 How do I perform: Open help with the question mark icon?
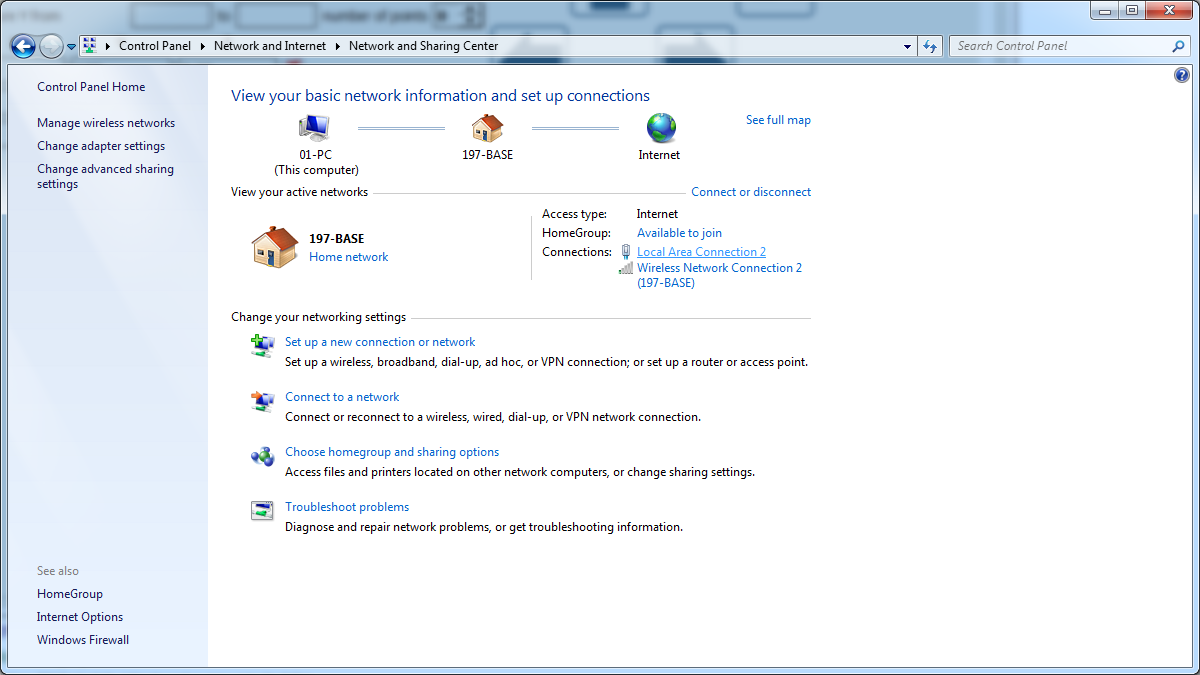point(1182,76)
